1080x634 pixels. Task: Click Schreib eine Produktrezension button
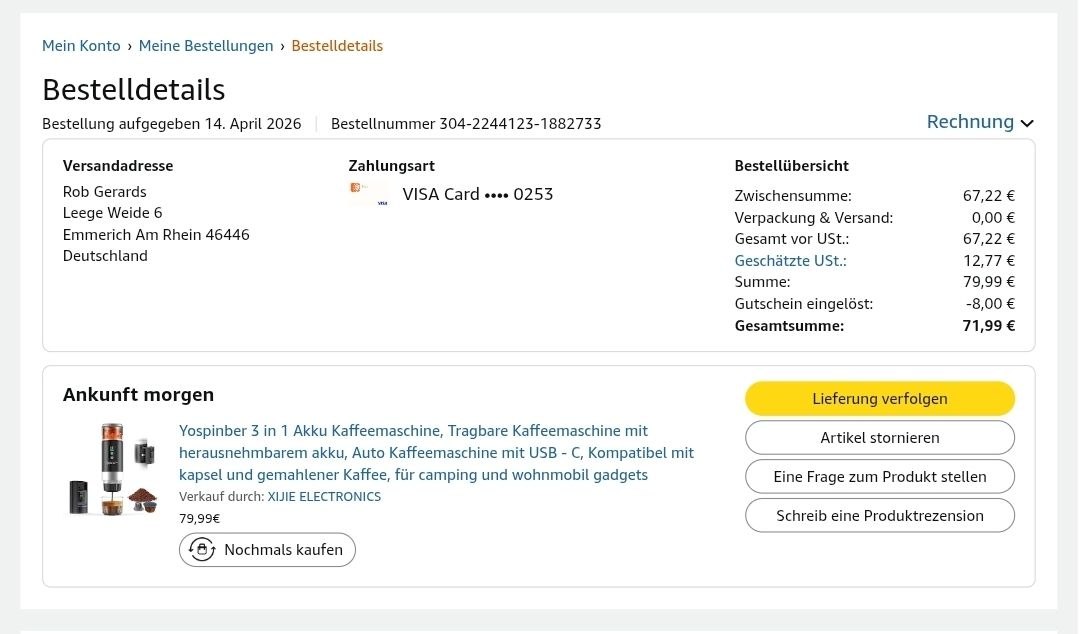coord(879,515)
